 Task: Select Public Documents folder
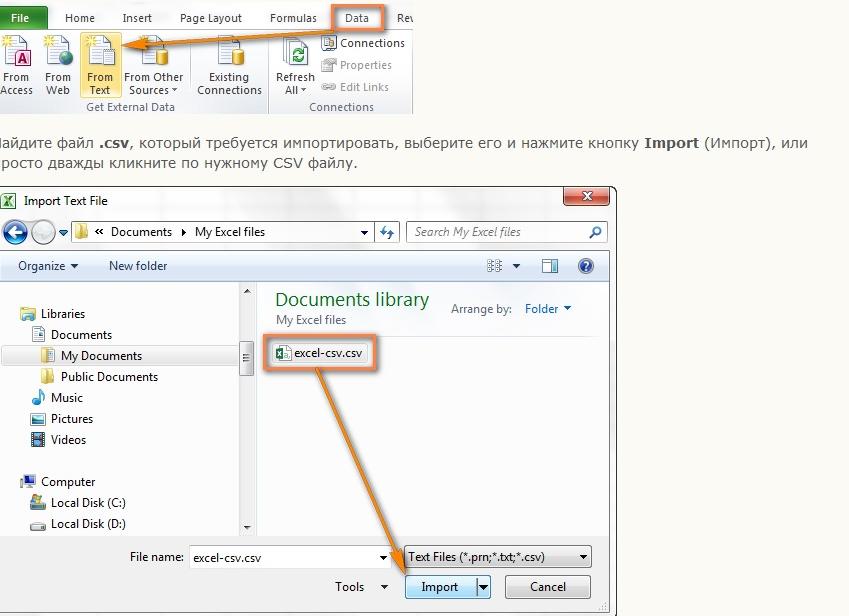pos(100,377)
